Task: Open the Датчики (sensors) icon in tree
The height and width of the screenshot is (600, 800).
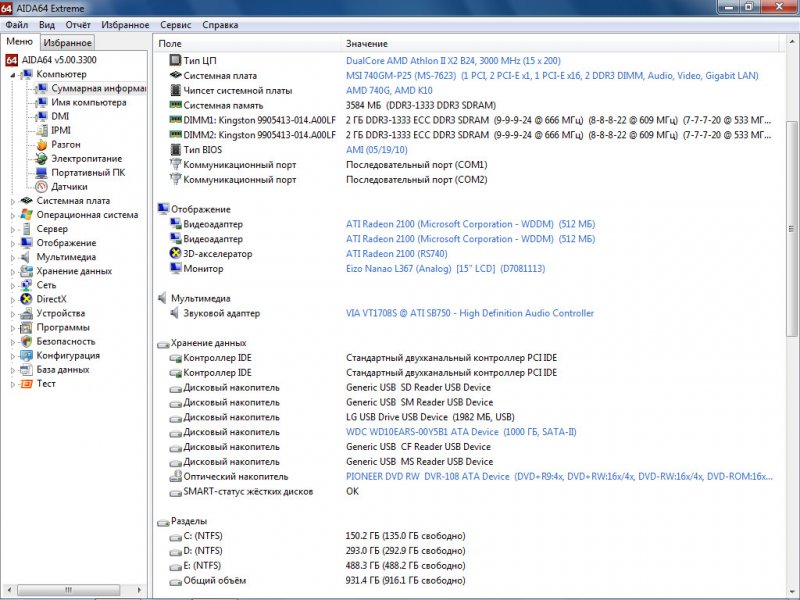Action: [x=41, y=186]
